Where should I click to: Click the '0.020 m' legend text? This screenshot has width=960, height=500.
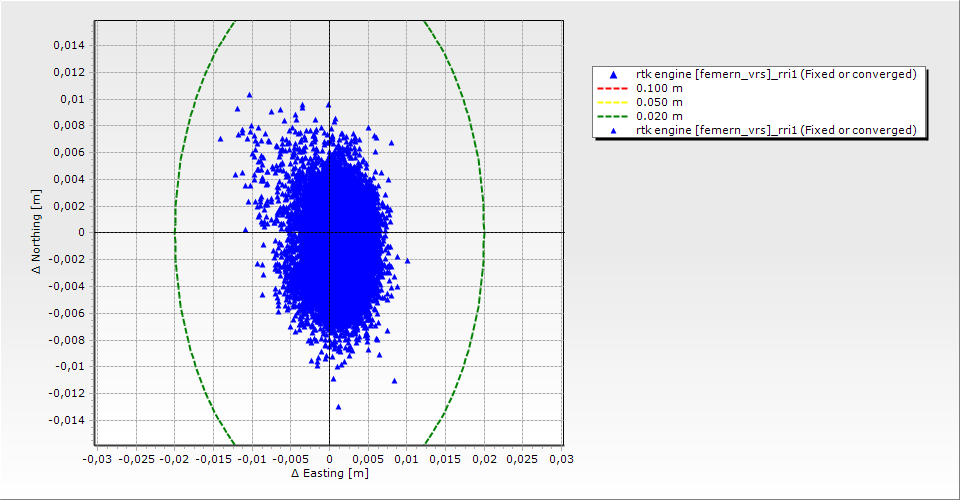tap(659, 116)
